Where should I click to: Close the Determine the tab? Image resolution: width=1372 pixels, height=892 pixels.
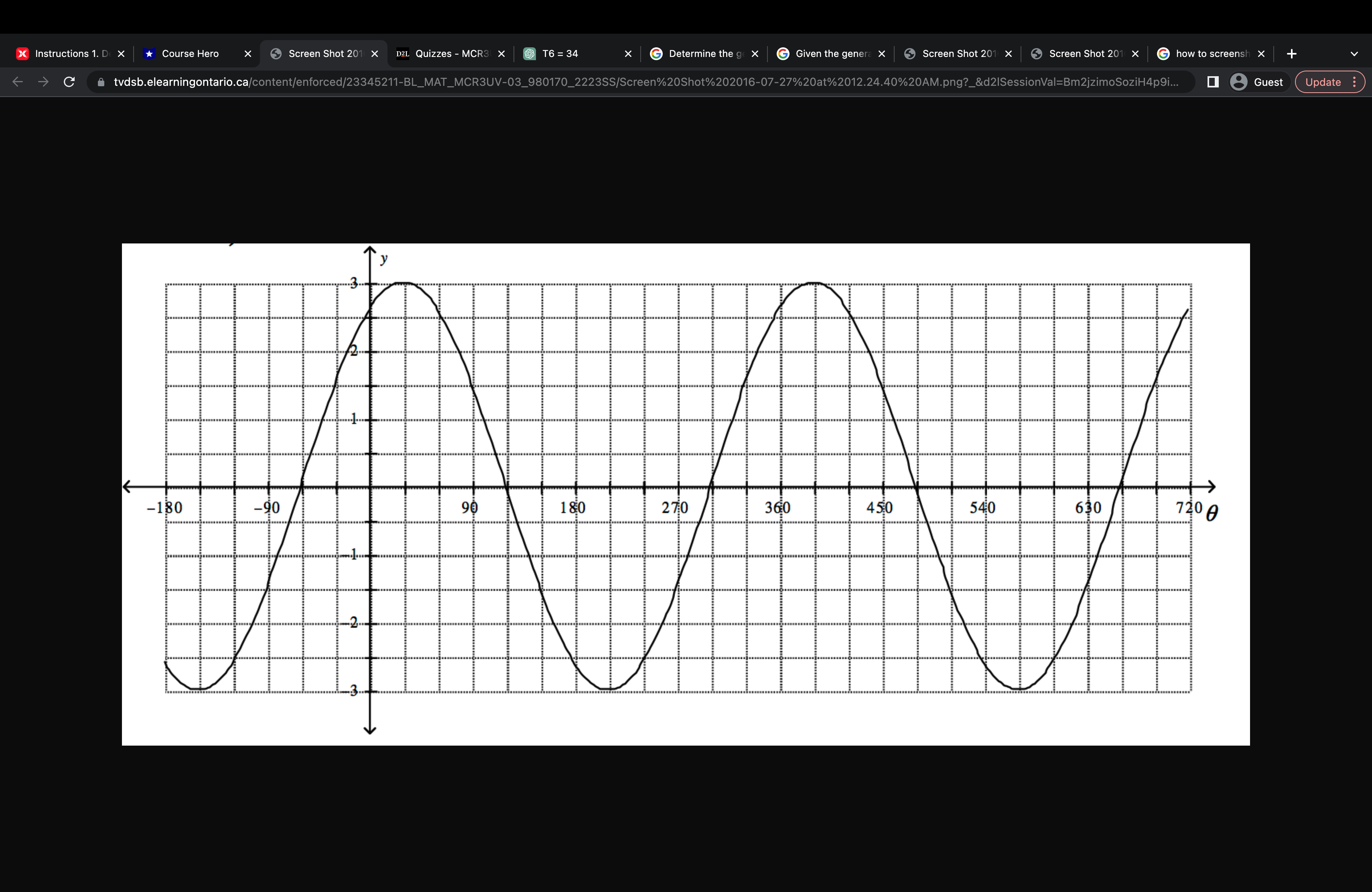[755, 54]
